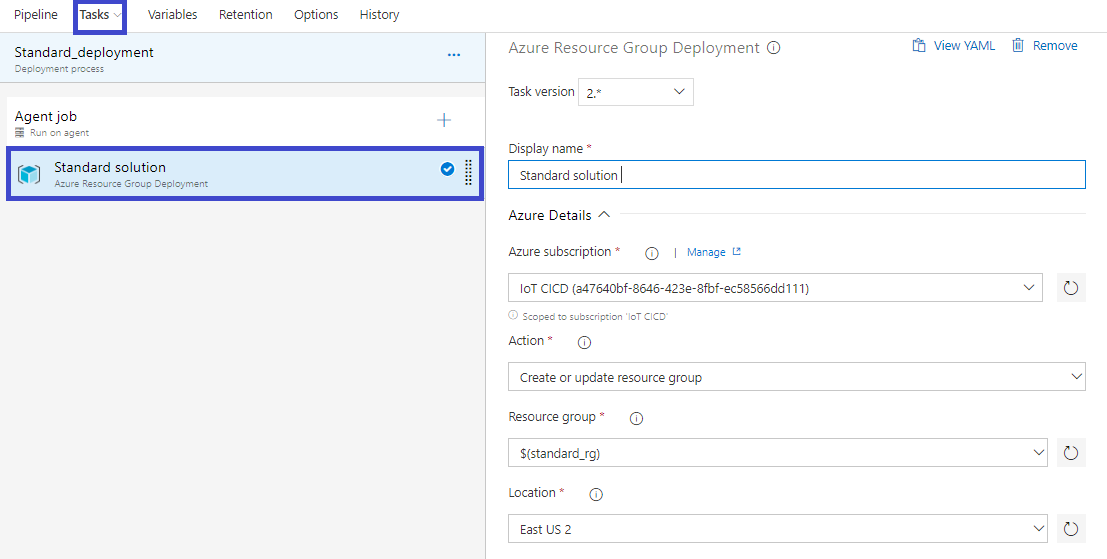
Task: Add a task to Agent job with plus icon
Action: (444, 121)
